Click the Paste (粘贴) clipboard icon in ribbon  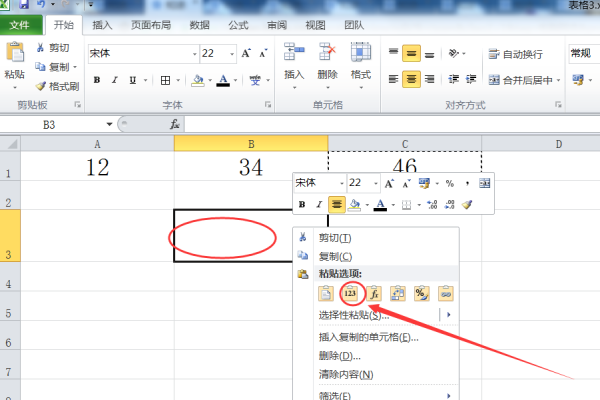click(x=15, y=52)
